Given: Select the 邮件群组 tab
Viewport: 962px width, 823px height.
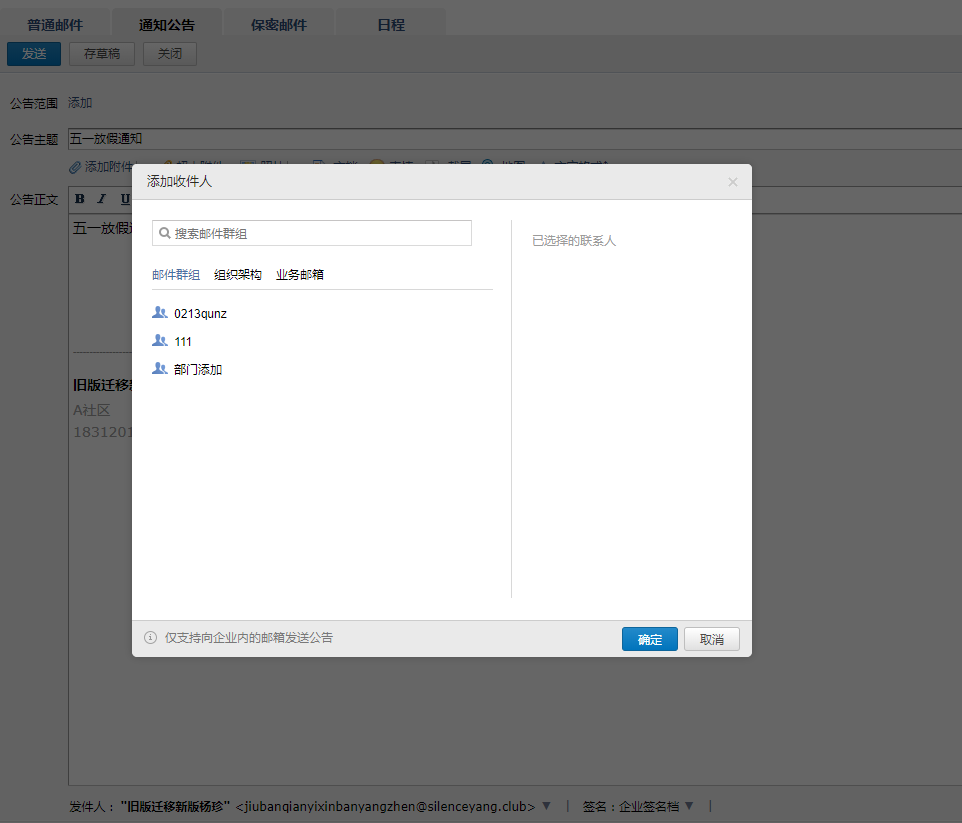Looking at the screenshot, I should [176, 275].
